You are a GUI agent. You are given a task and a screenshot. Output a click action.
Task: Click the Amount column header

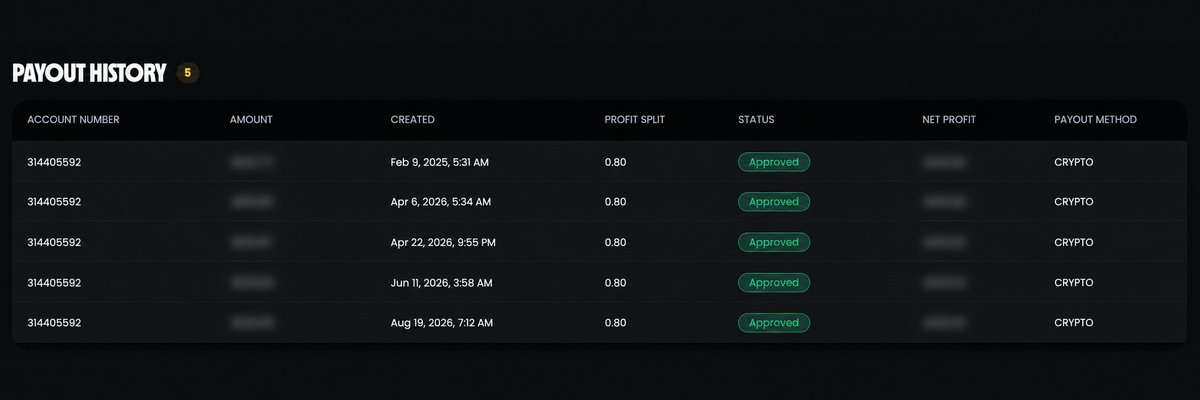pyautogui.click(x=251, y=120)
